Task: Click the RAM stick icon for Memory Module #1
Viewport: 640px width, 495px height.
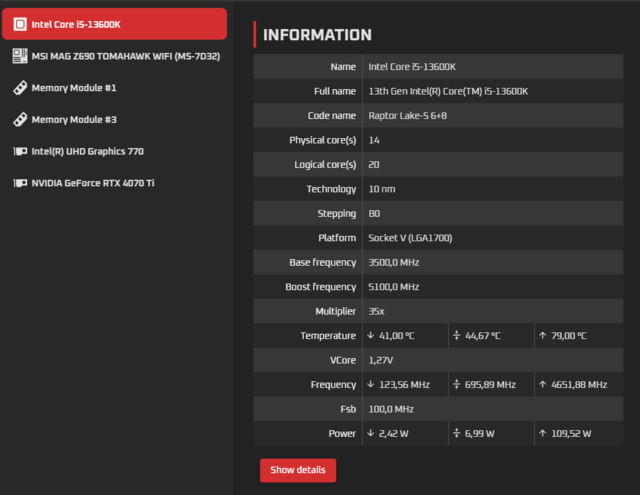Action: tap(18, 88)
